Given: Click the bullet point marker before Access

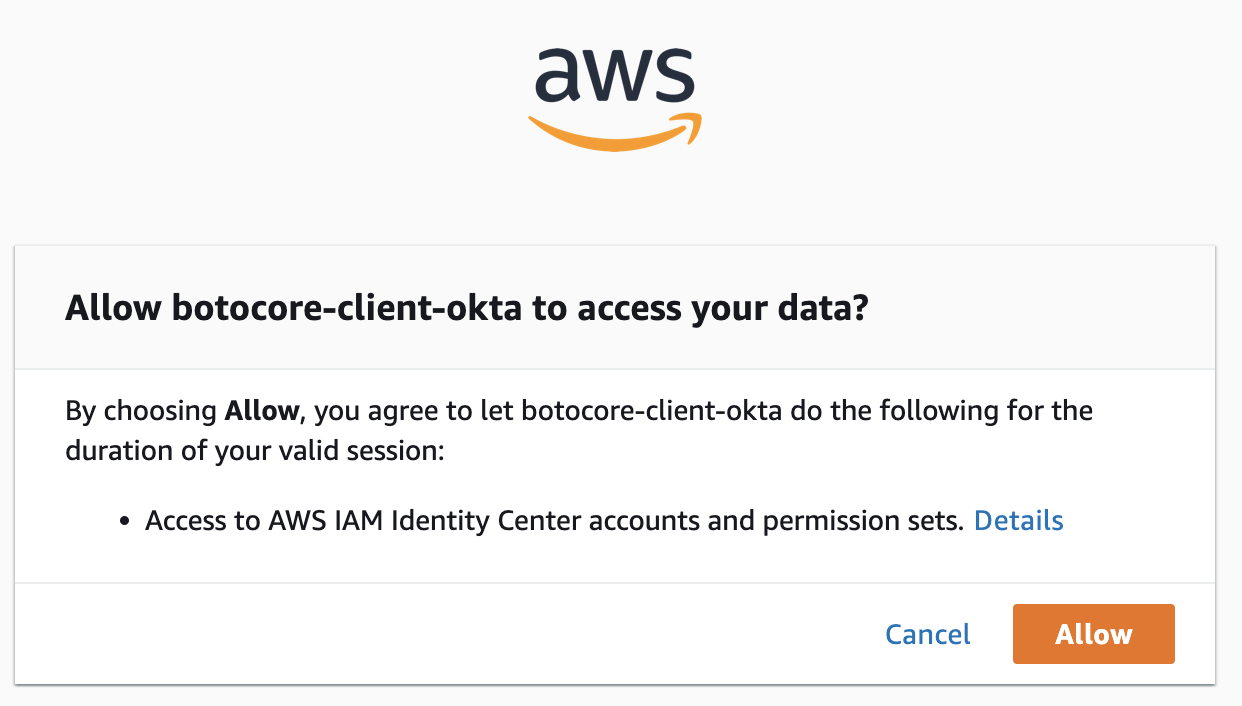Looking at the screenshot, I should coord(125,522).
